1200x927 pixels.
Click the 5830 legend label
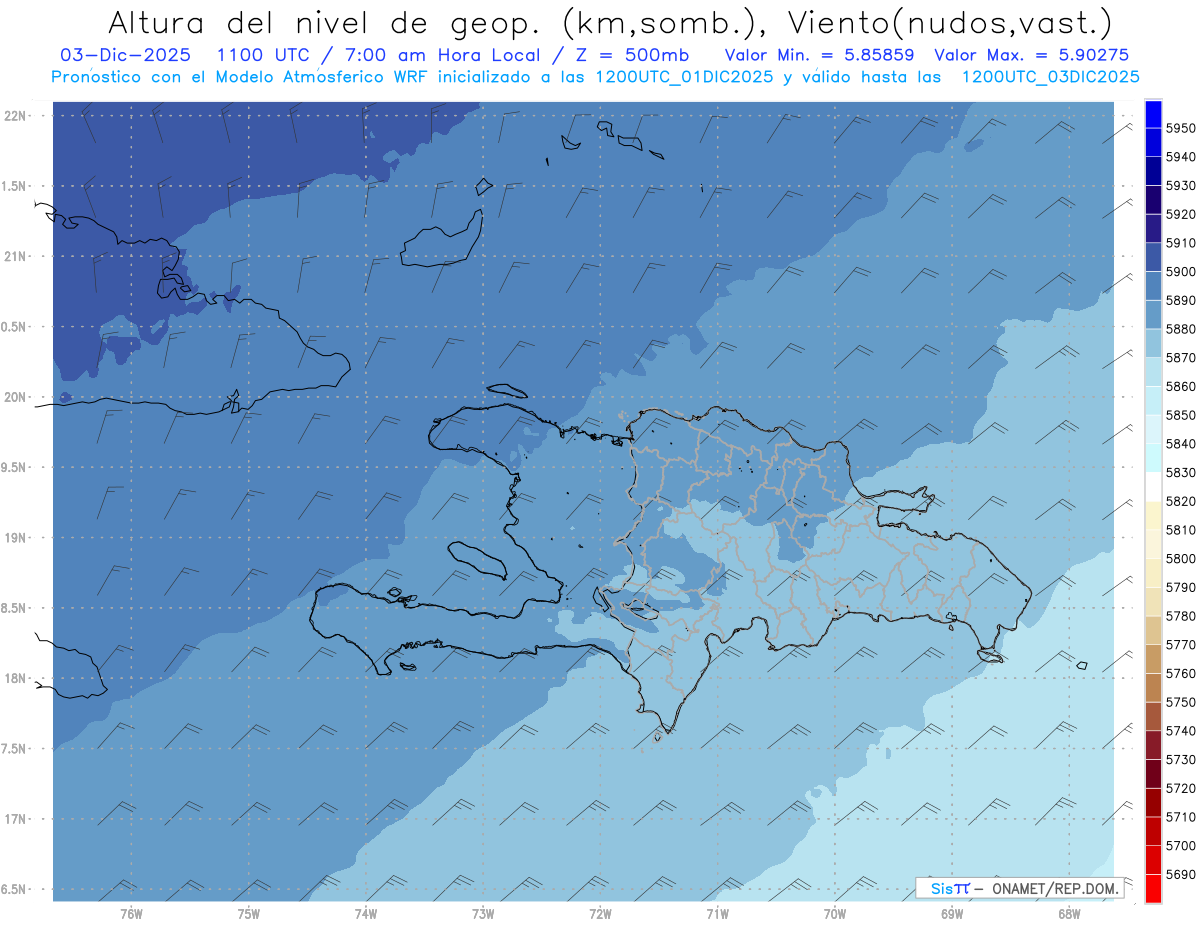pos(1181,473)
